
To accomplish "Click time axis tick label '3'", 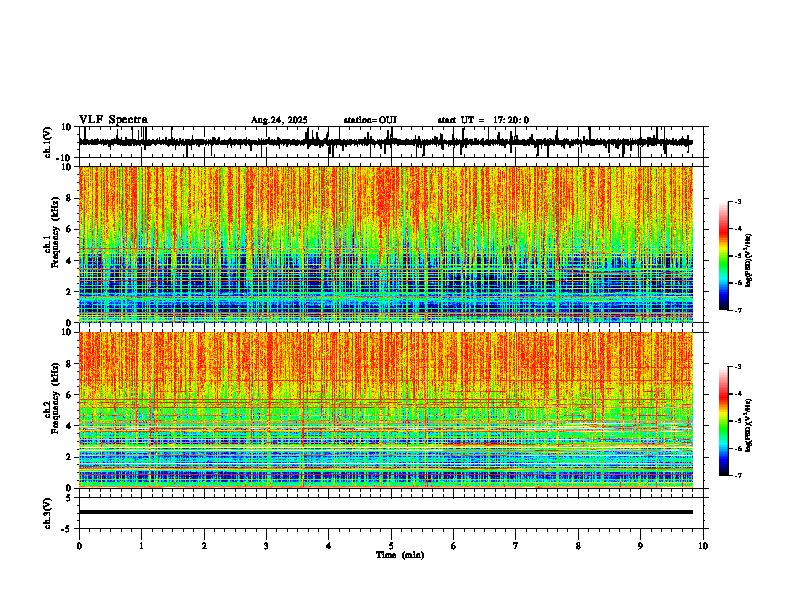I will 266,546.
